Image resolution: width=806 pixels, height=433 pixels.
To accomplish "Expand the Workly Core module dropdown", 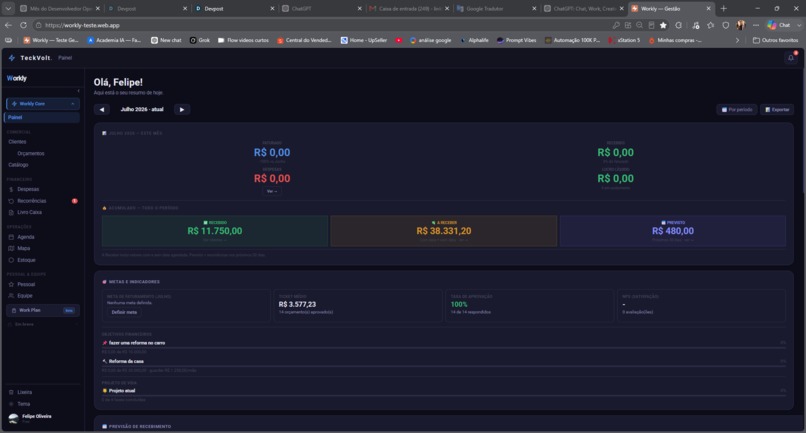I will point(43,104).
